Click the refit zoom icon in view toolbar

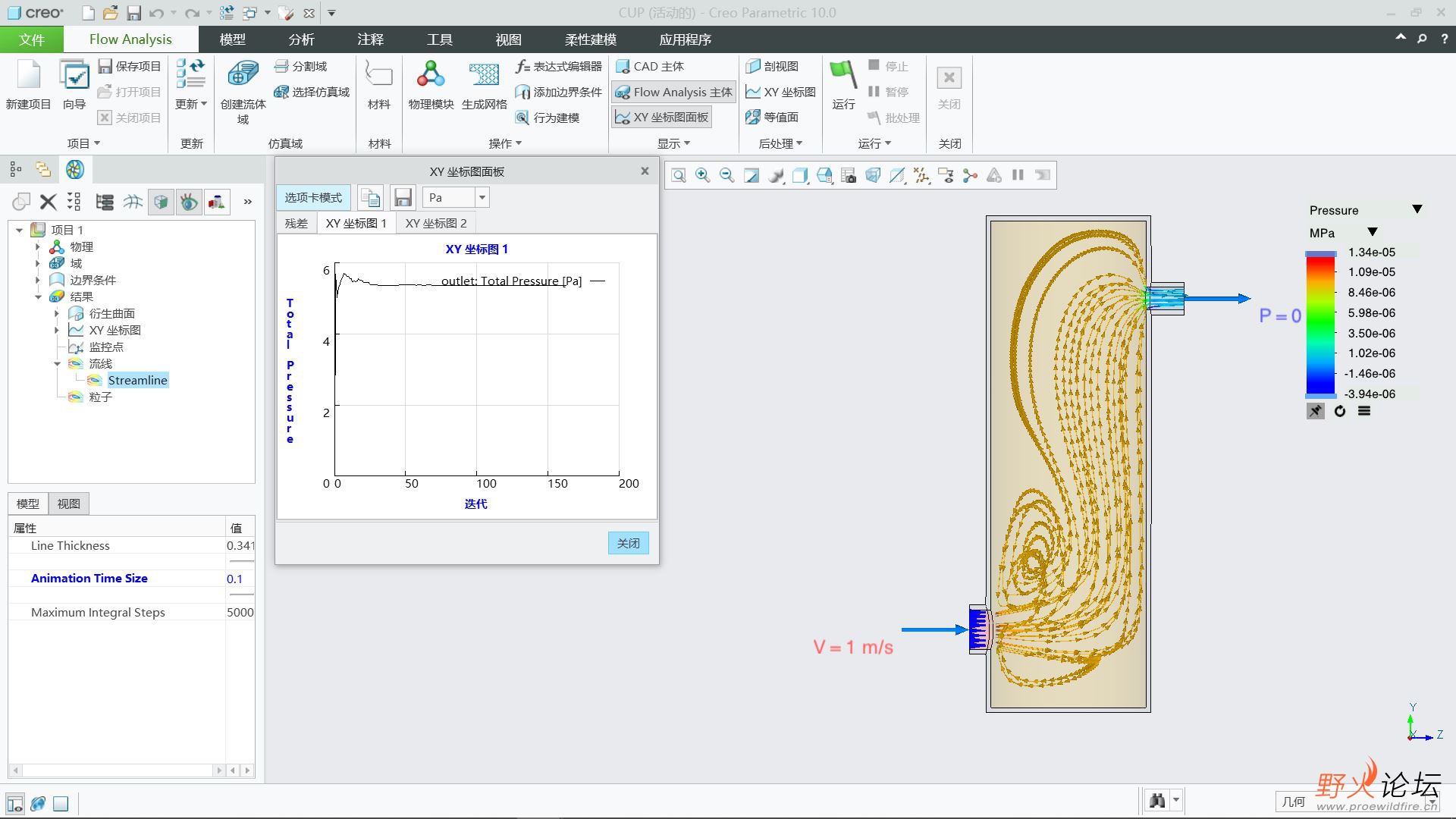point(679,176)
